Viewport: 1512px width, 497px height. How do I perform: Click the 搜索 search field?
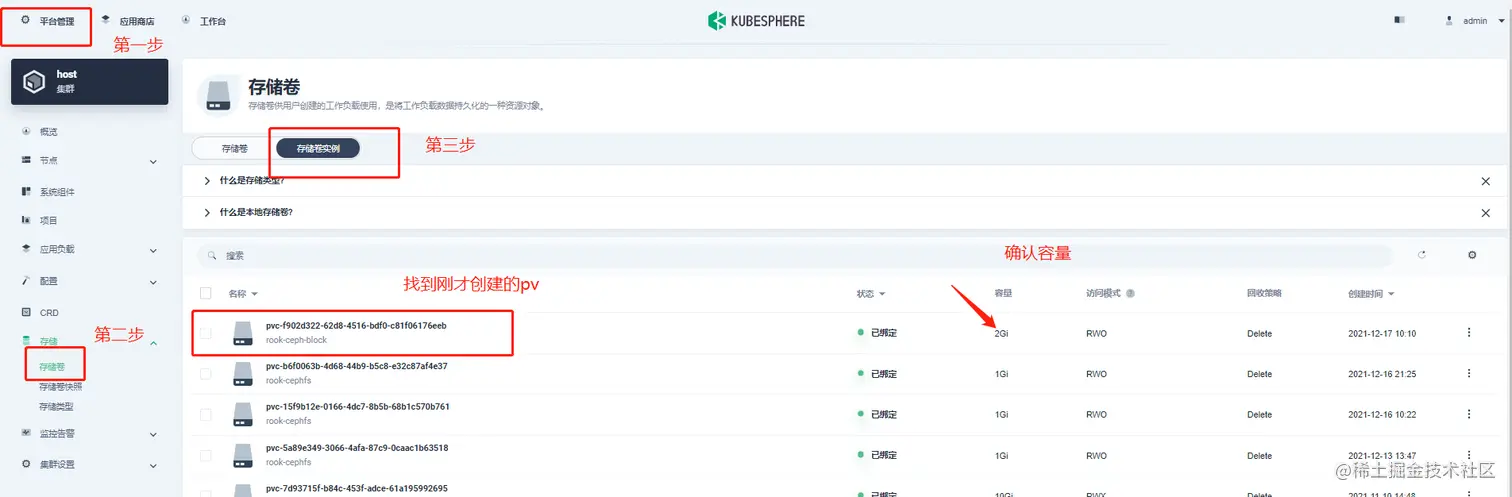pyautogui.click(x=795, y=256)
